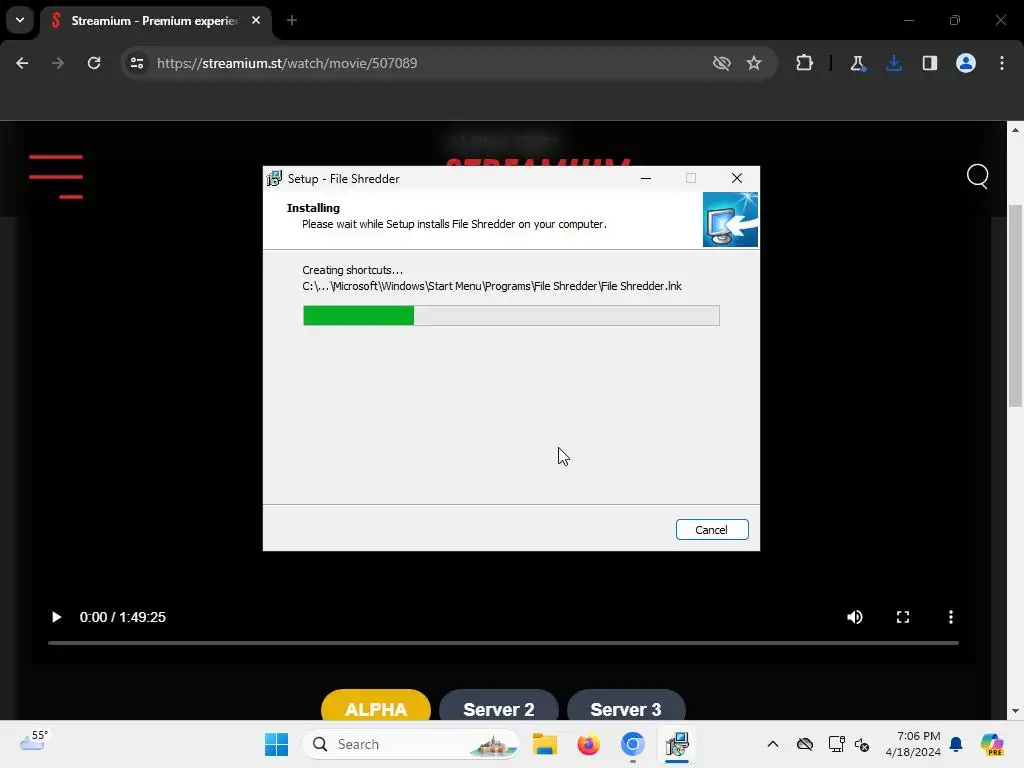This screenshot has height=768, width=1024.
Task: Mute the video volume
Action: coord(855,617)
